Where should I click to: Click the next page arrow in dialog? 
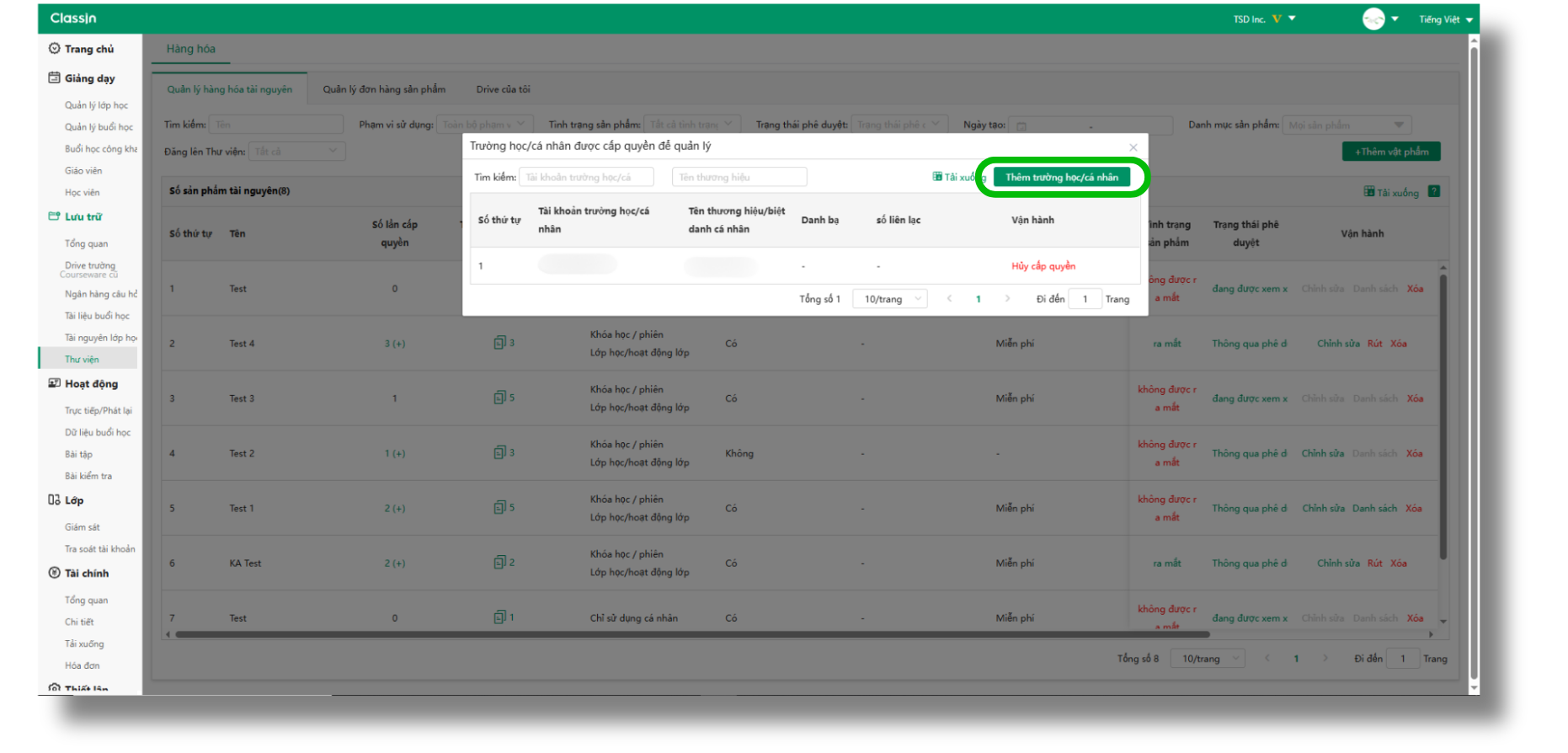1007,299
